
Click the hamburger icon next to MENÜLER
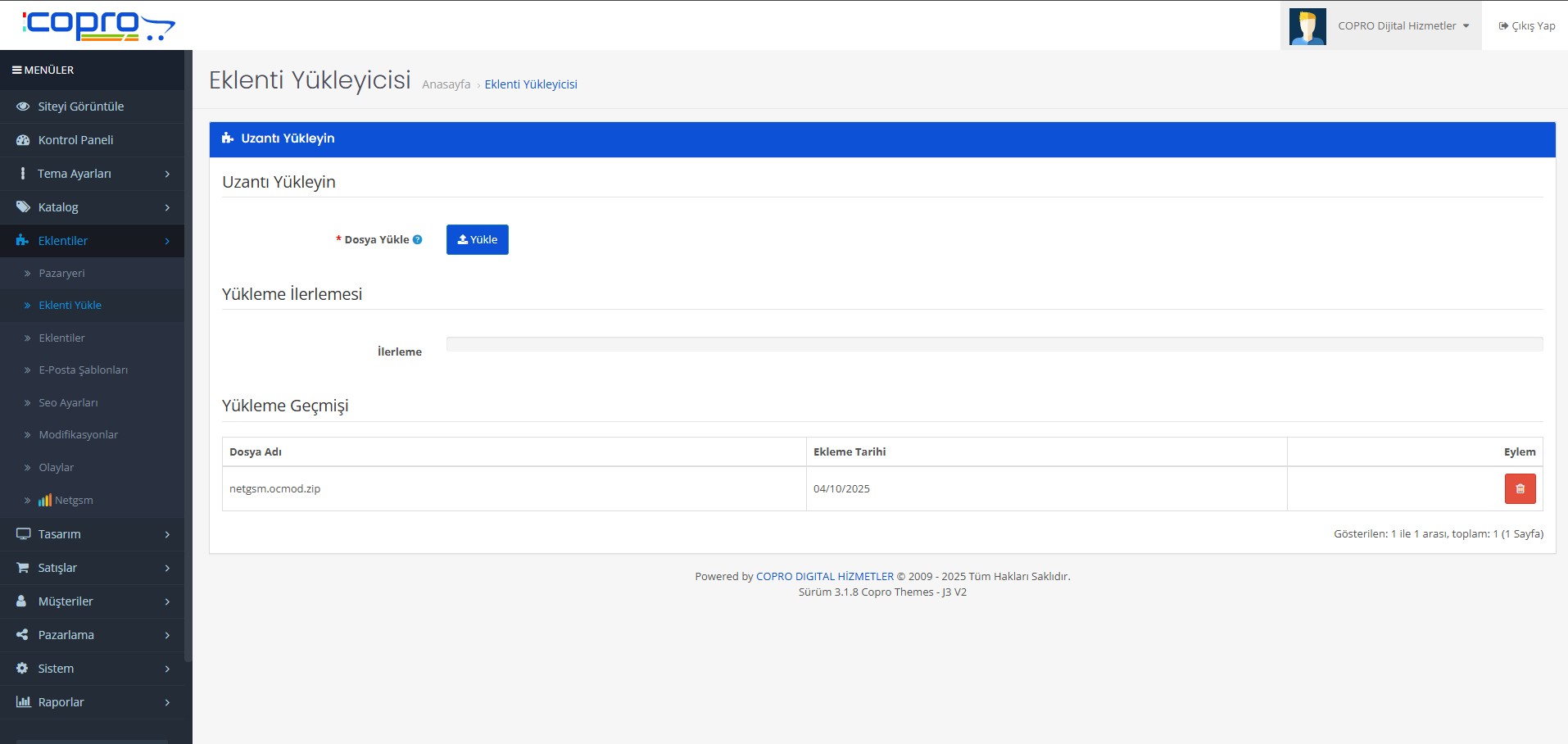[16, 70]
